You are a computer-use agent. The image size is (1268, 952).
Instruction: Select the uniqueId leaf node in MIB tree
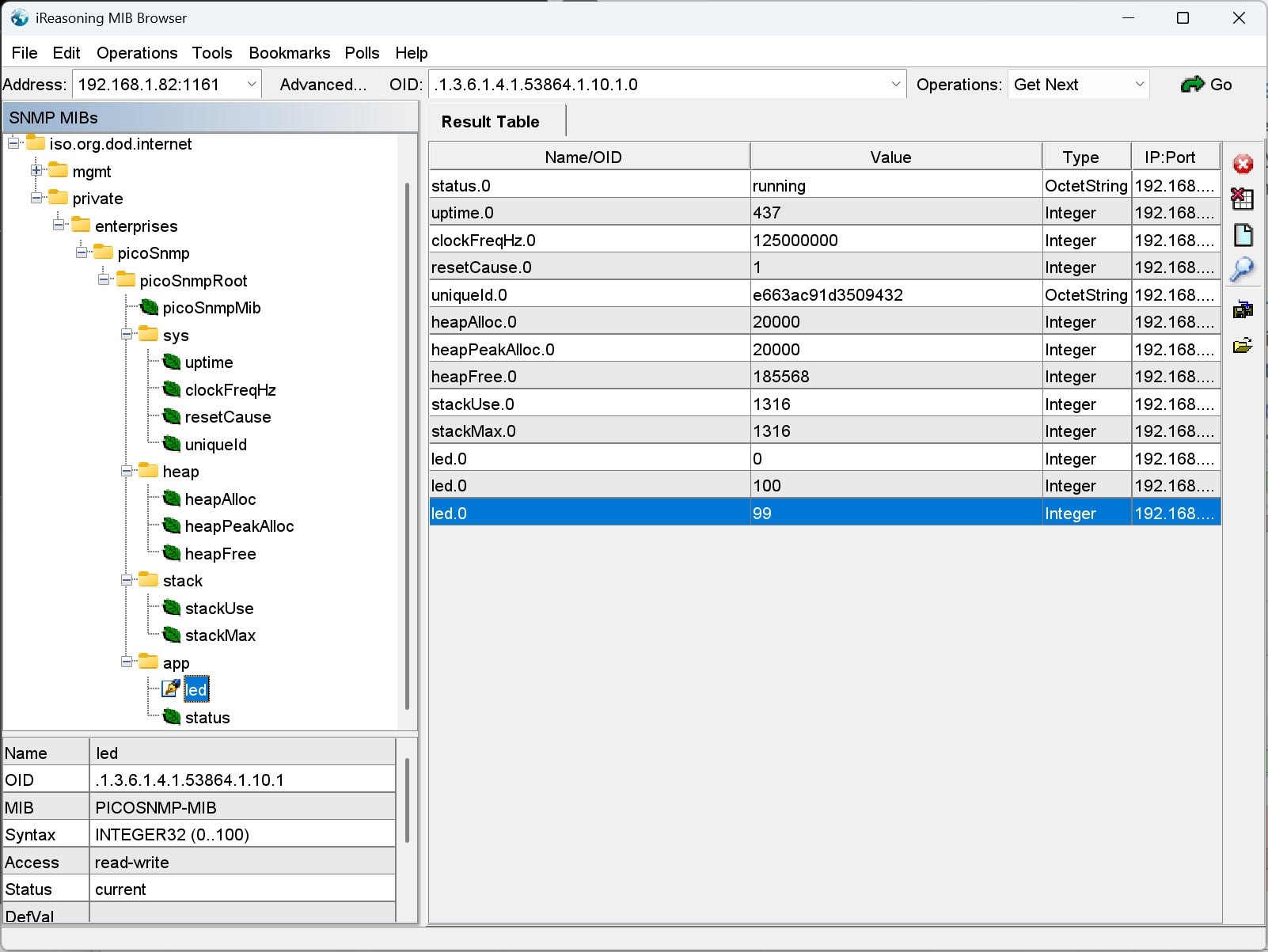(x=215, y=445)
